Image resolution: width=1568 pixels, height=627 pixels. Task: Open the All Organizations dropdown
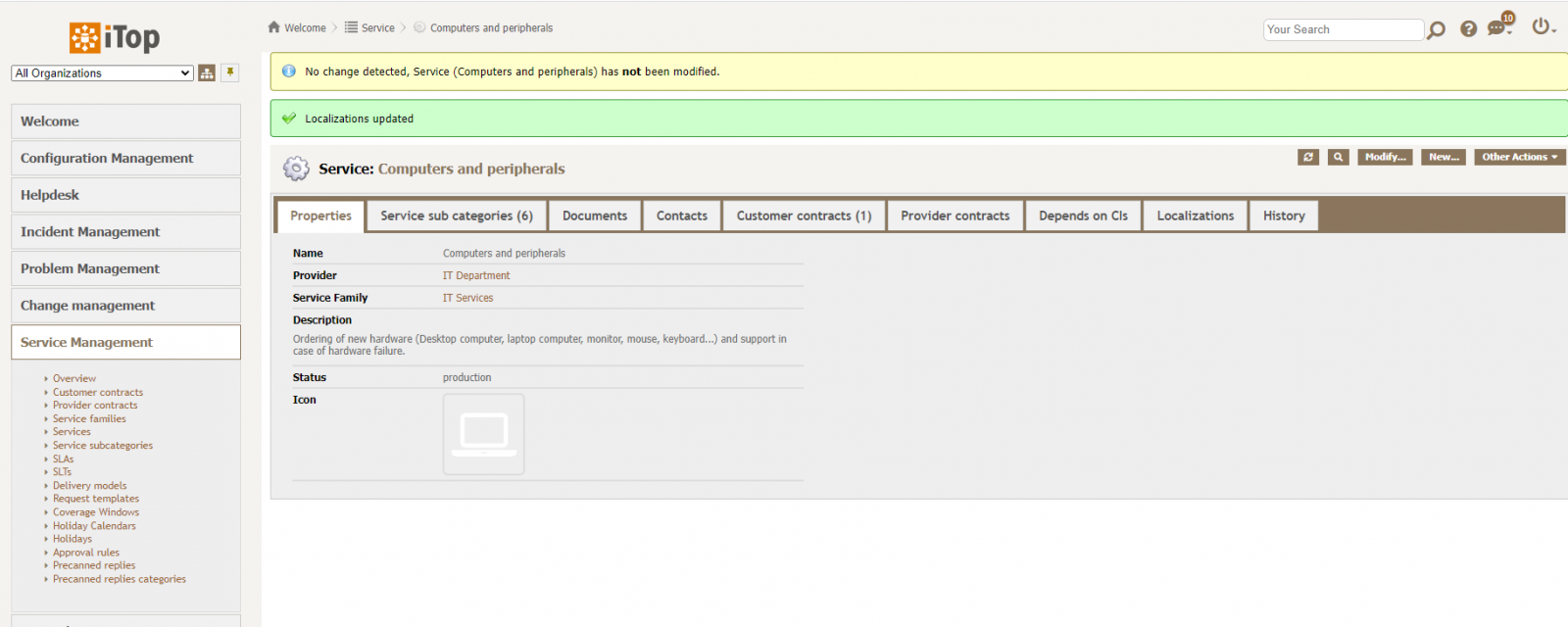[102, 73]
